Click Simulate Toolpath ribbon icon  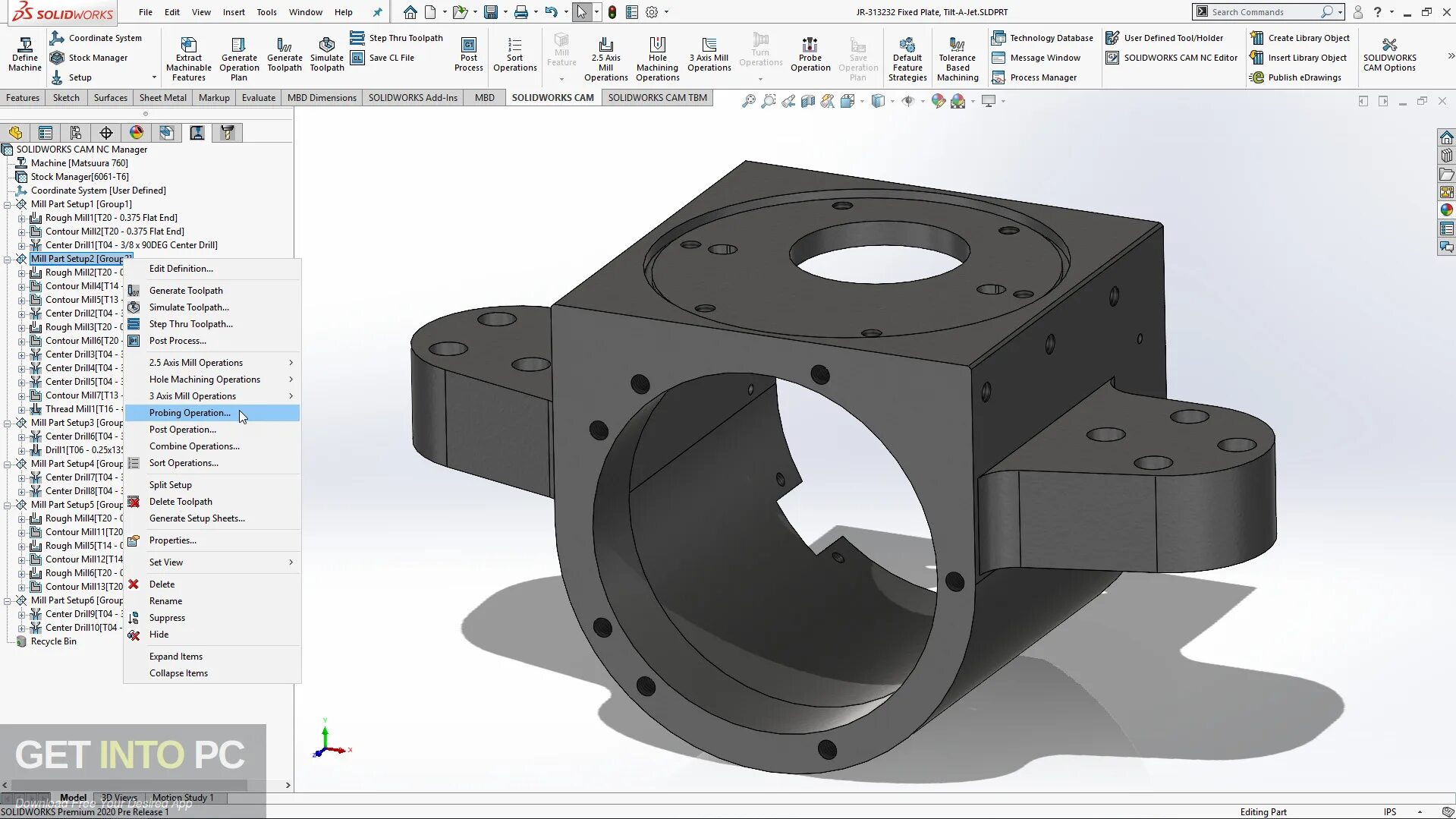tap(327, 54)
